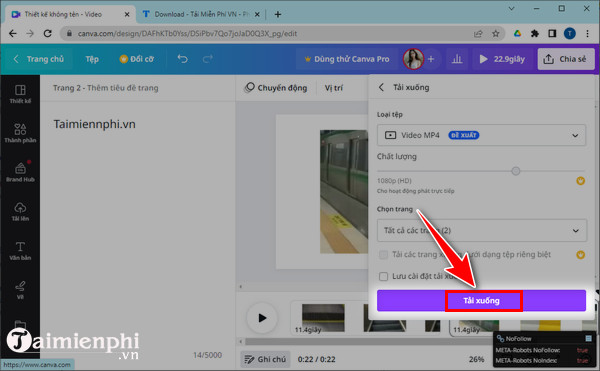This screenshot has height=371, width=600.
Task: Click the Pro crown beside 1080p
Action: click(x=580, y=181)
